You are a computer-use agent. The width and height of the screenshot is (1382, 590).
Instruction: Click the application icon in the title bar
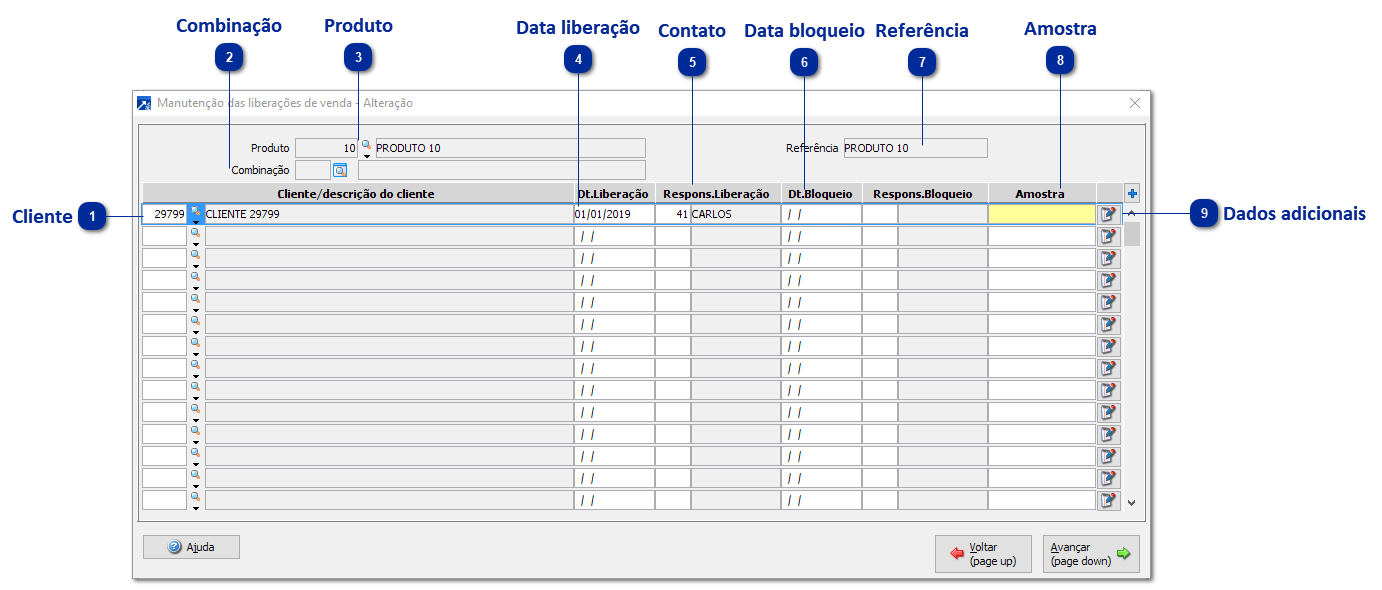click(x=144, y=103)
